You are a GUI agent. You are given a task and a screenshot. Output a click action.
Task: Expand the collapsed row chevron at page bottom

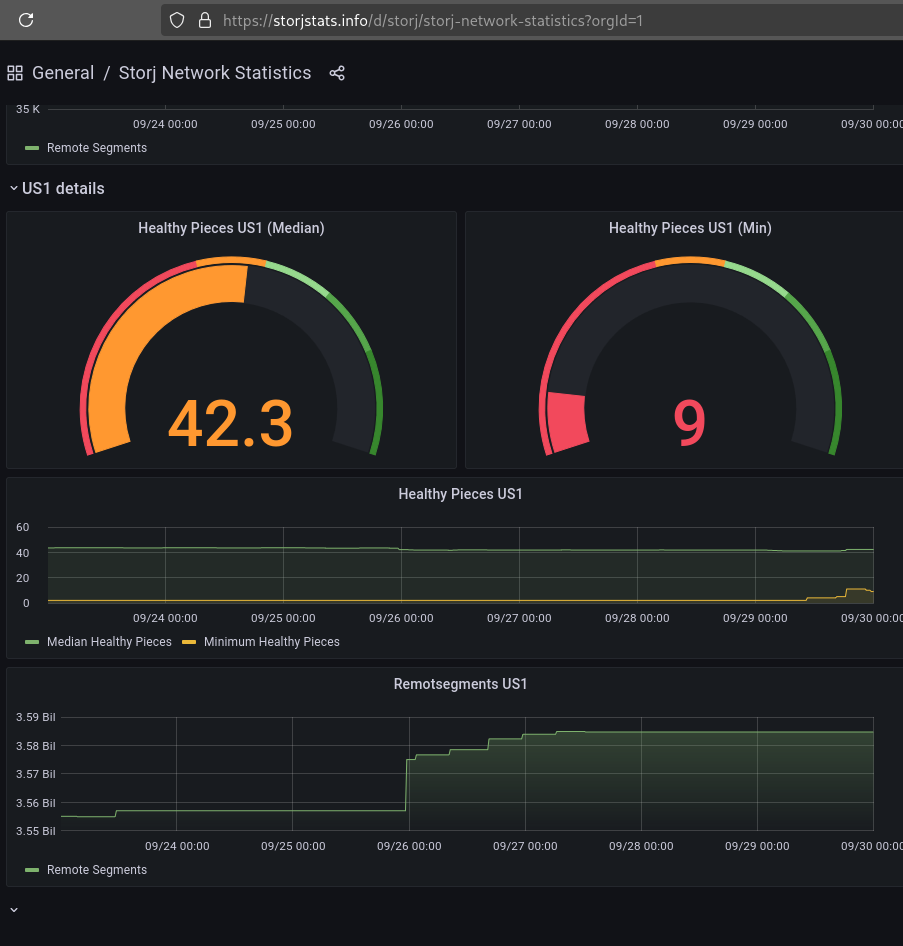(x=14, y=910)
